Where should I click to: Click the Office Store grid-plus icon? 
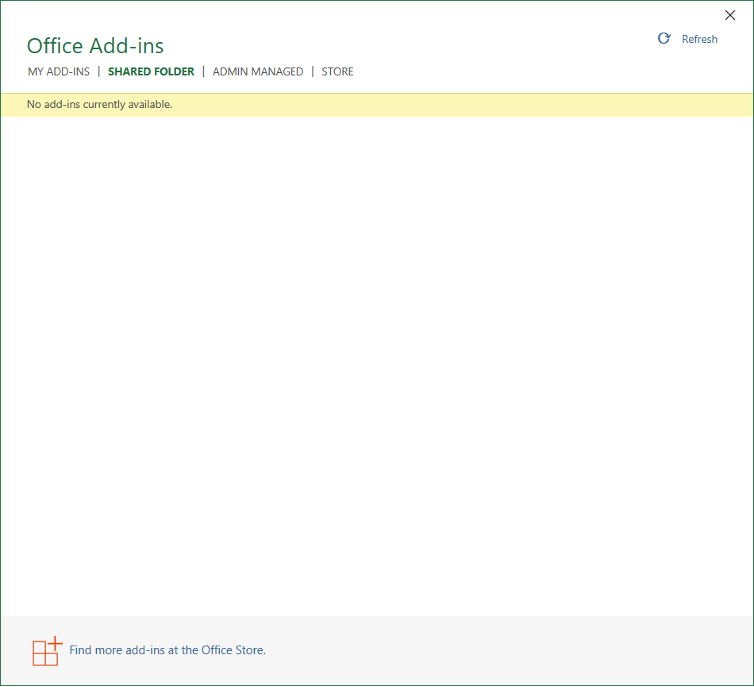click(x=46, y=651)
